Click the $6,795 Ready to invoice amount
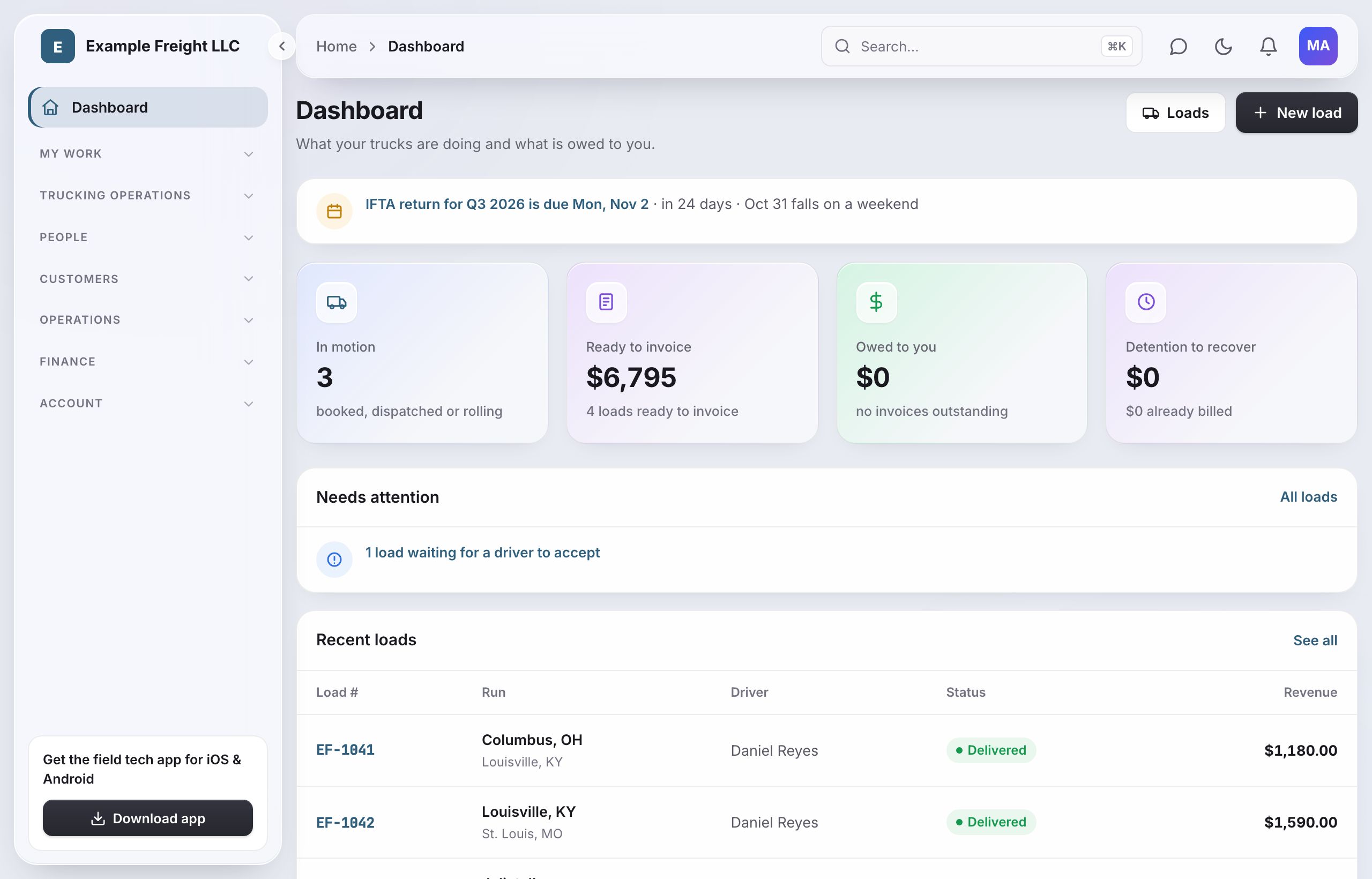 point(631,377)
